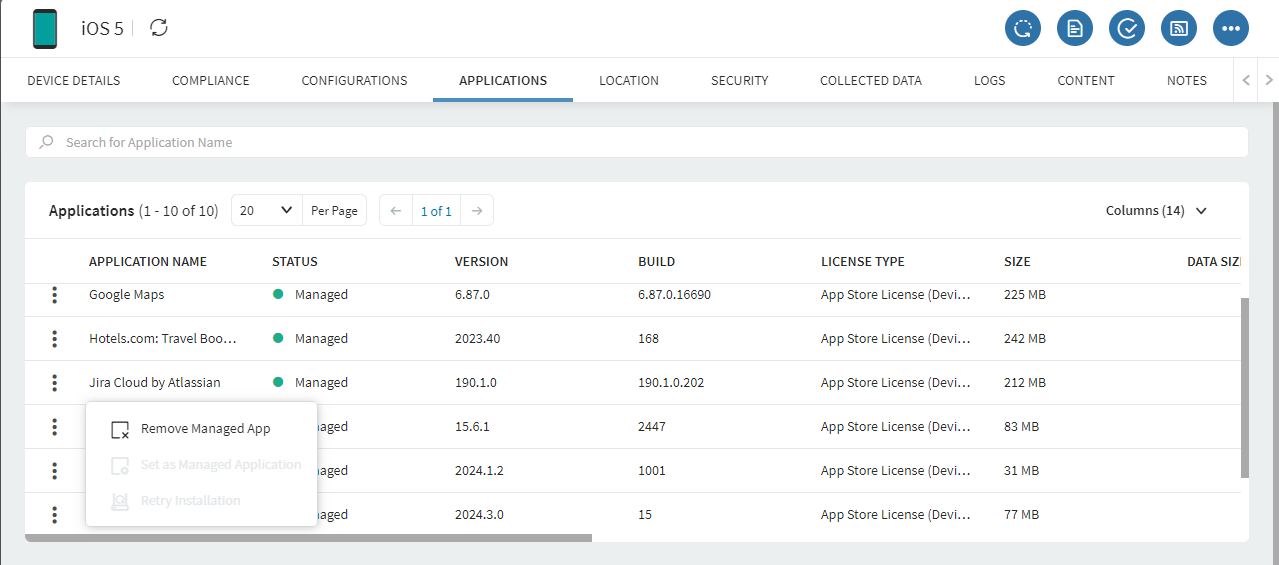Viewport: 1279px width, 565px height.
Task: Open the Security tab
Action: point(739,81)
